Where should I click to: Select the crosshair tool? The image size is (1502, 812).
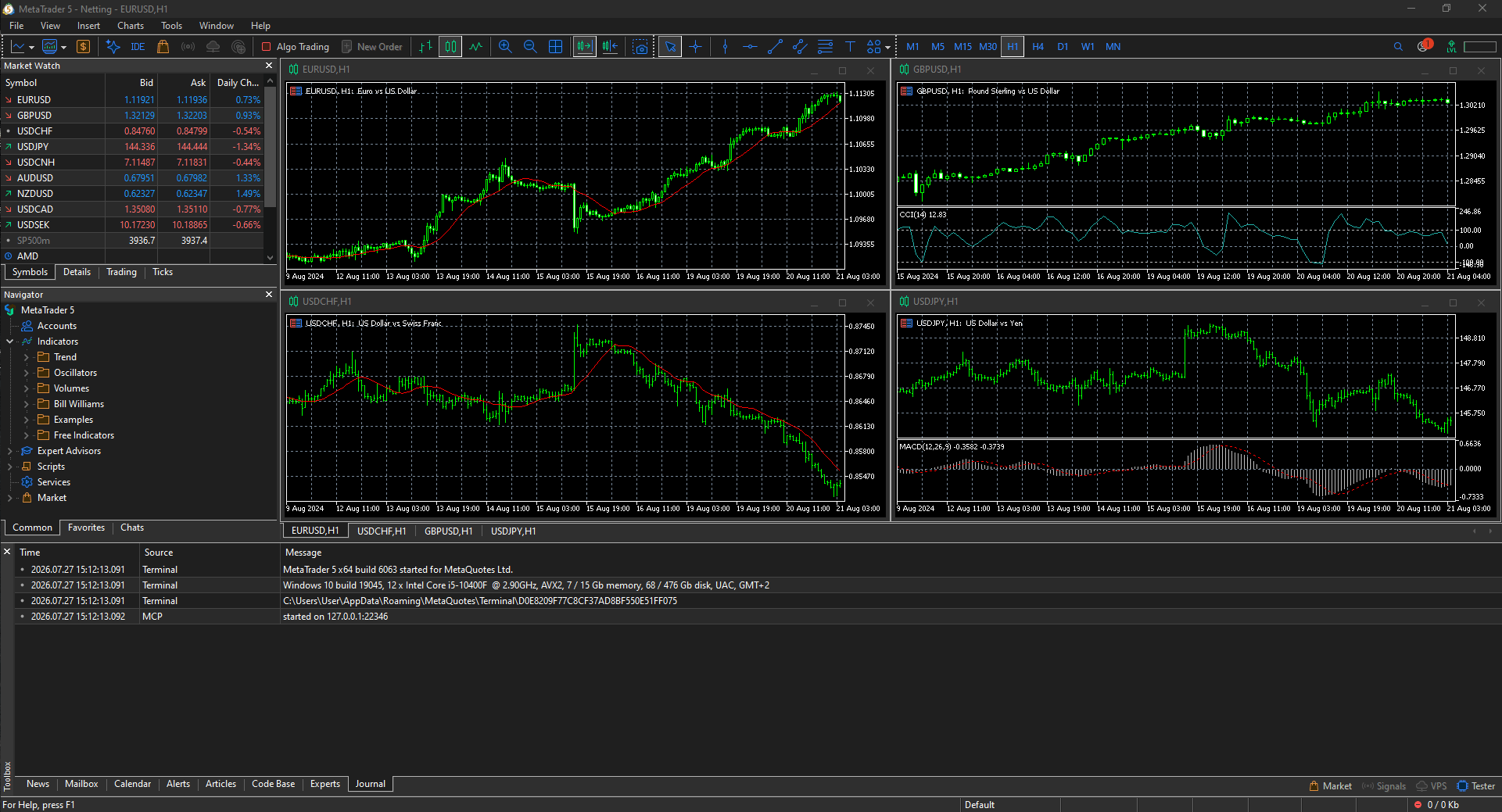695,47
